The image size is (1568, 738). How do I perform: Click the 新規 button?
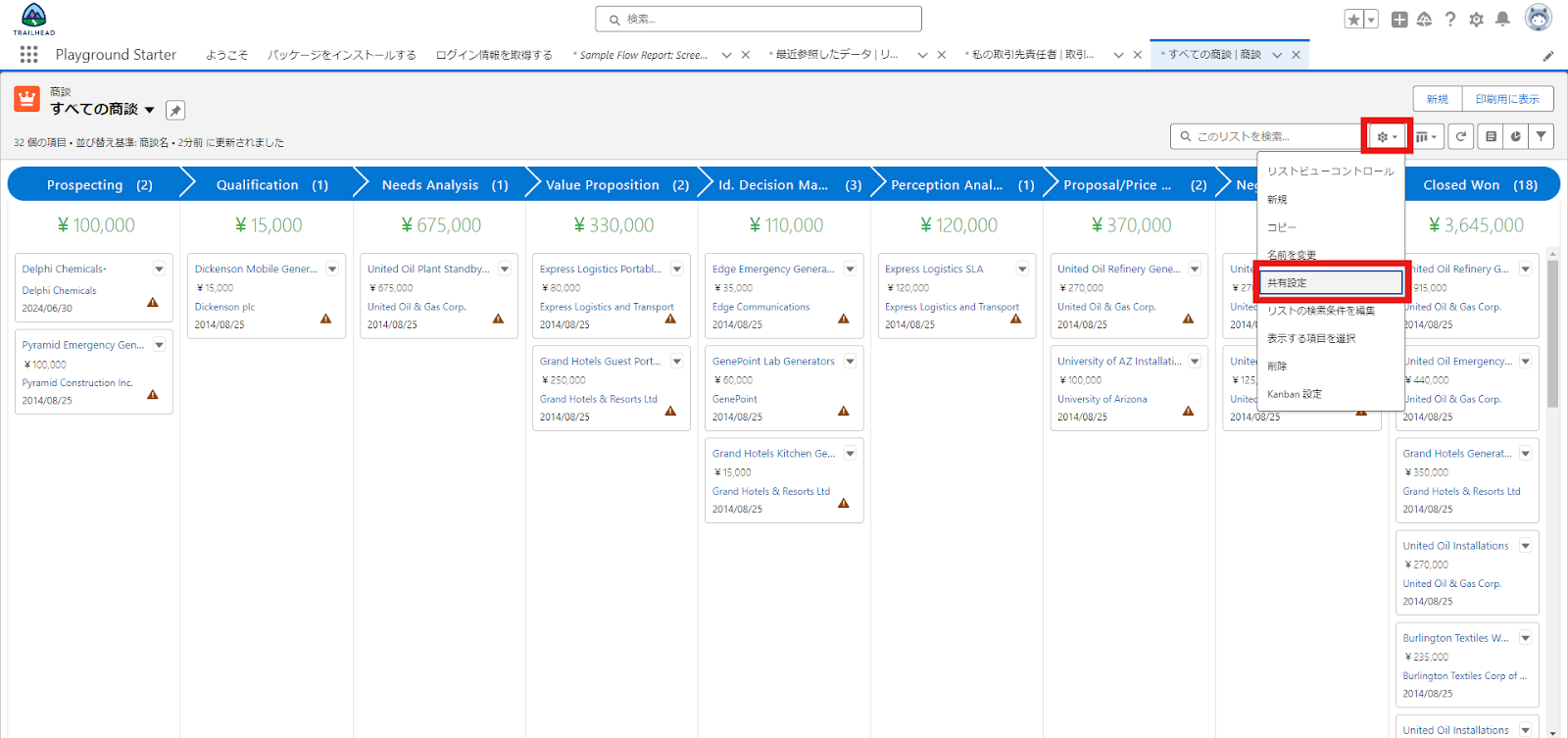(1438, 99)
